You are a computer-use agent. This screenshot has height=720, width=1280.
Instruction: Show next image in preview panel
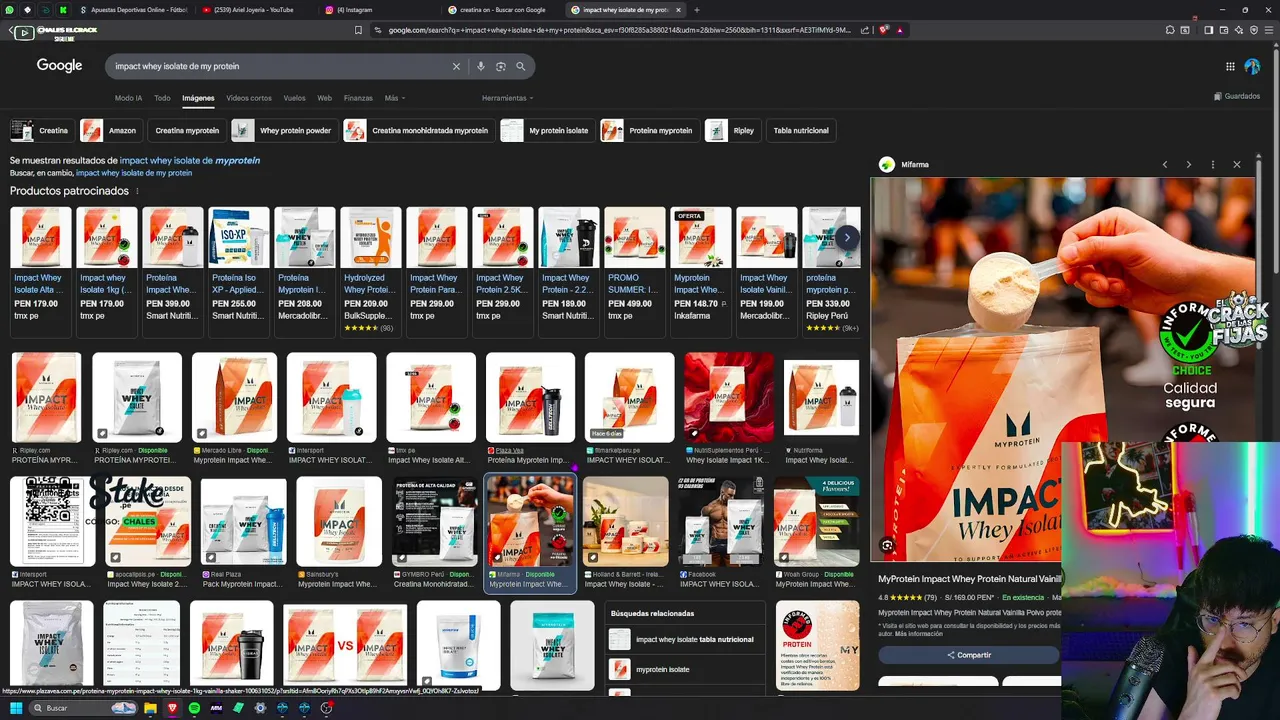point(1188,164)
